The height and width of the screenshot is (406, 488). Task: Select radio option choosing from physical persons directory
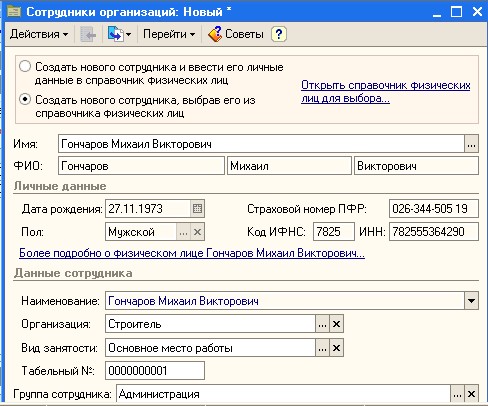click(x=25, y=100)
